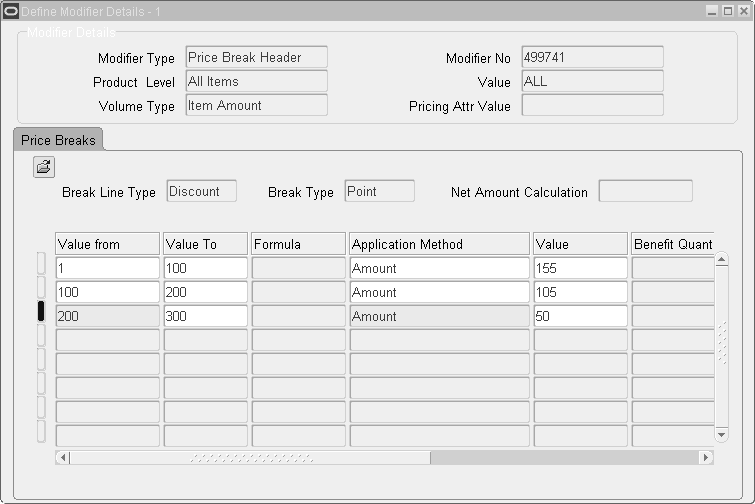Click the header Value field showing ALL

click(592, 81)
